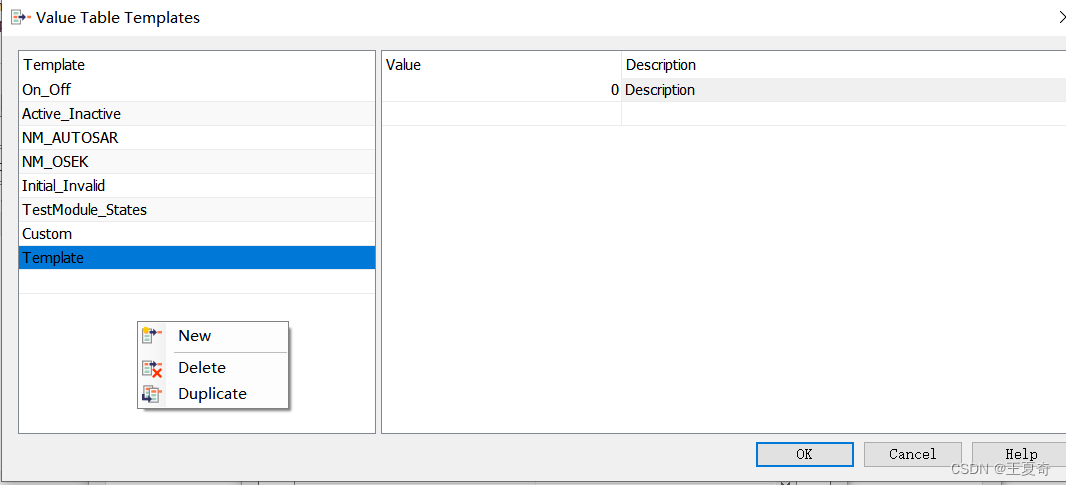Click the Value column header
The image size is (1066, 485).
[502, 65]
